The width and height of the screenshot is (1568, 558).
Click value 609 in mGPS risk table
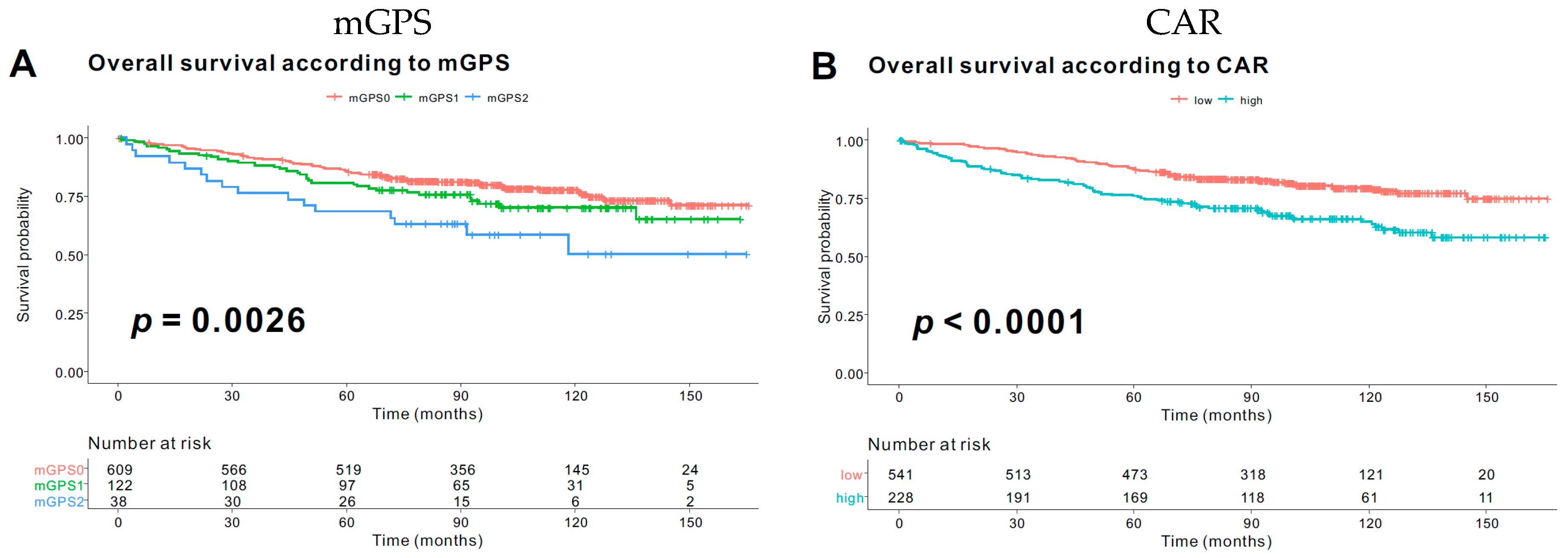tap(119, 470)
